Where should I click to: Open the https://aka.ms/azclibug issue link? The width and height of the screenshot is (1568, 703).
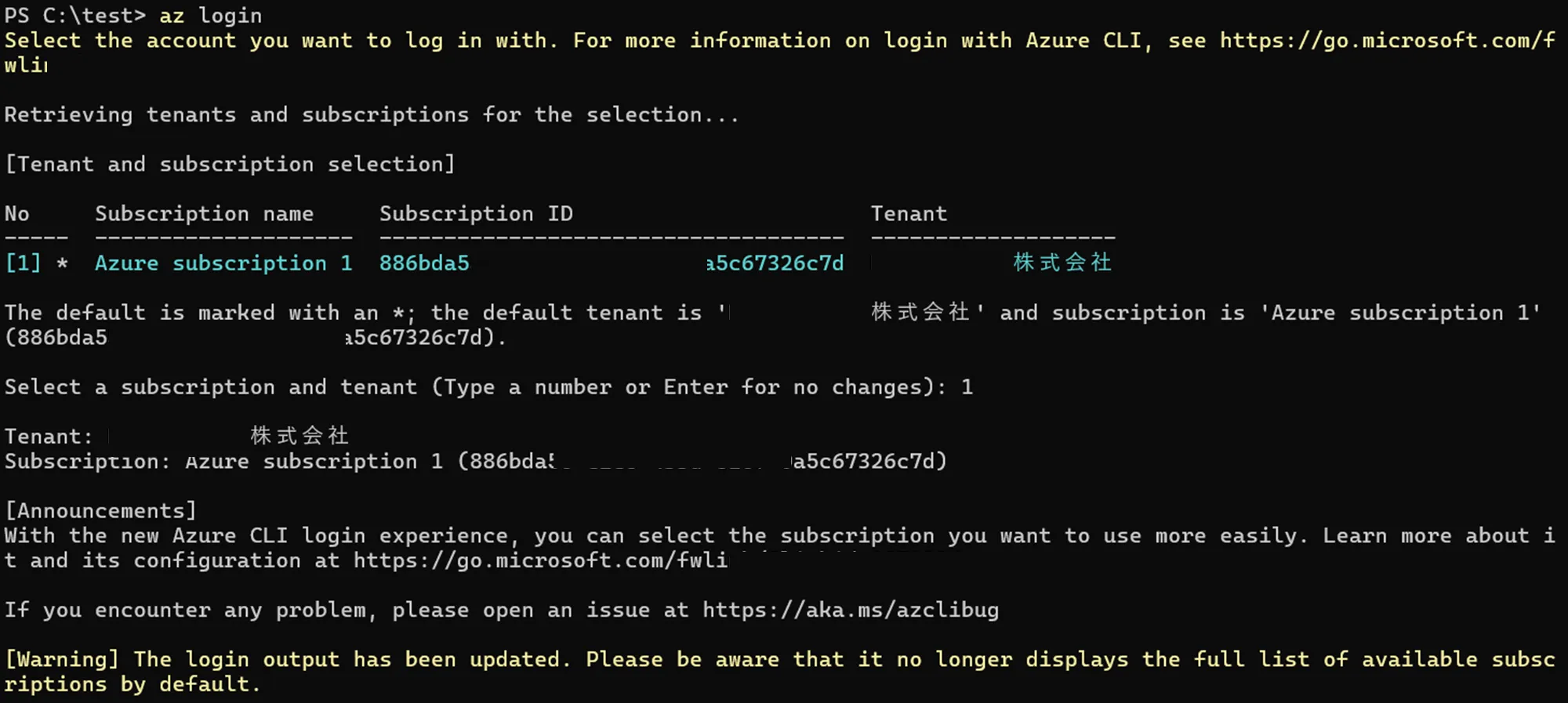pyautogui.click(x=850, y=610)
